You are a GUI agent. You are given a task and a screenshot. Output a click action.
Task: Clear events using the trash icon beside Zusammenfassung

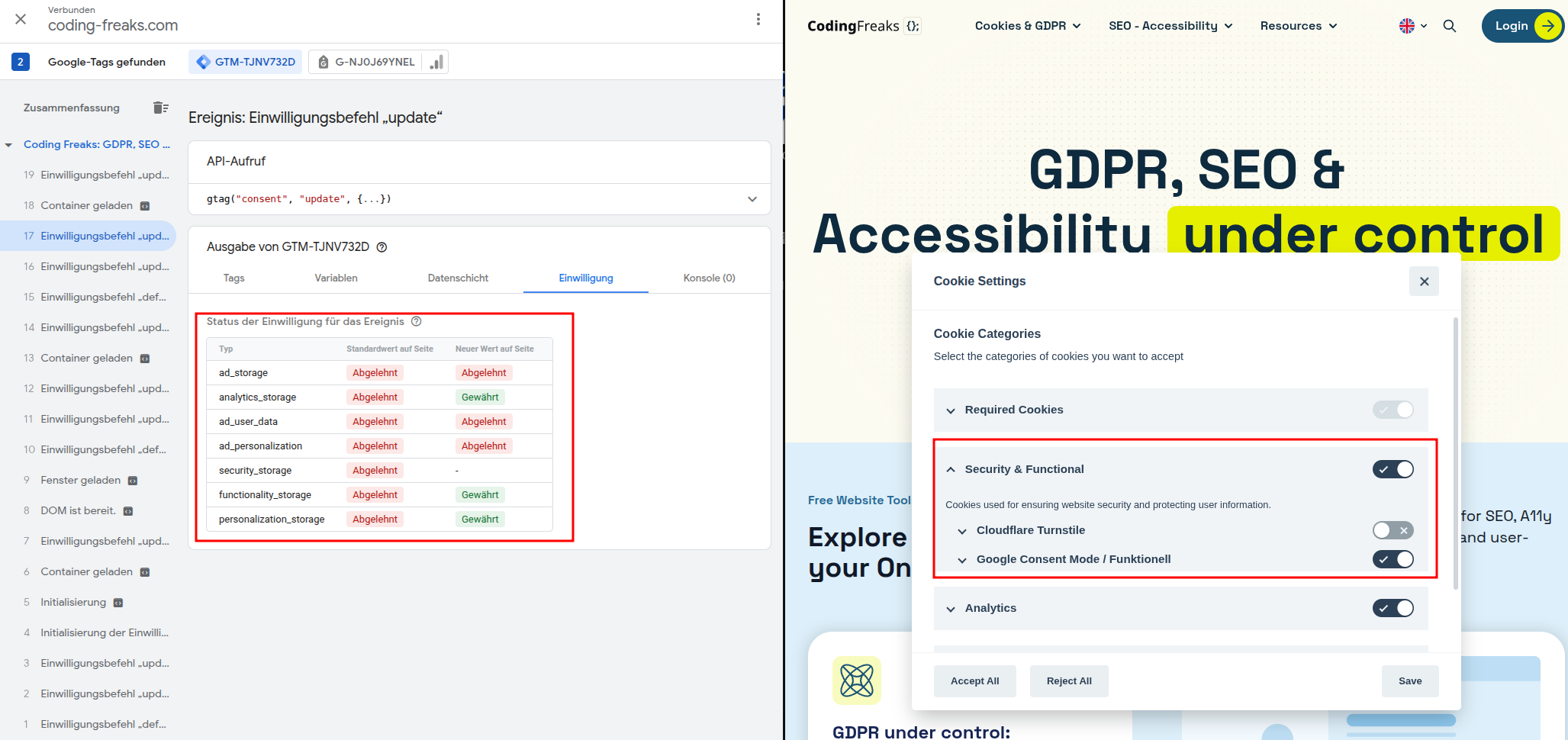click(x=161, y=108)
